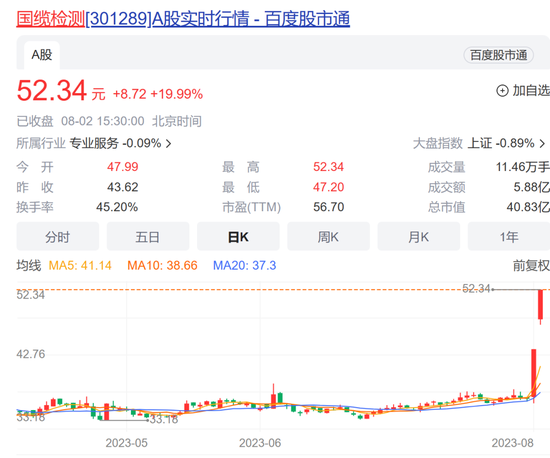The width and height of the screenshot is (550, 458).
Task: Expand the 专业服务 industry chevron
Action: [169, 144]
